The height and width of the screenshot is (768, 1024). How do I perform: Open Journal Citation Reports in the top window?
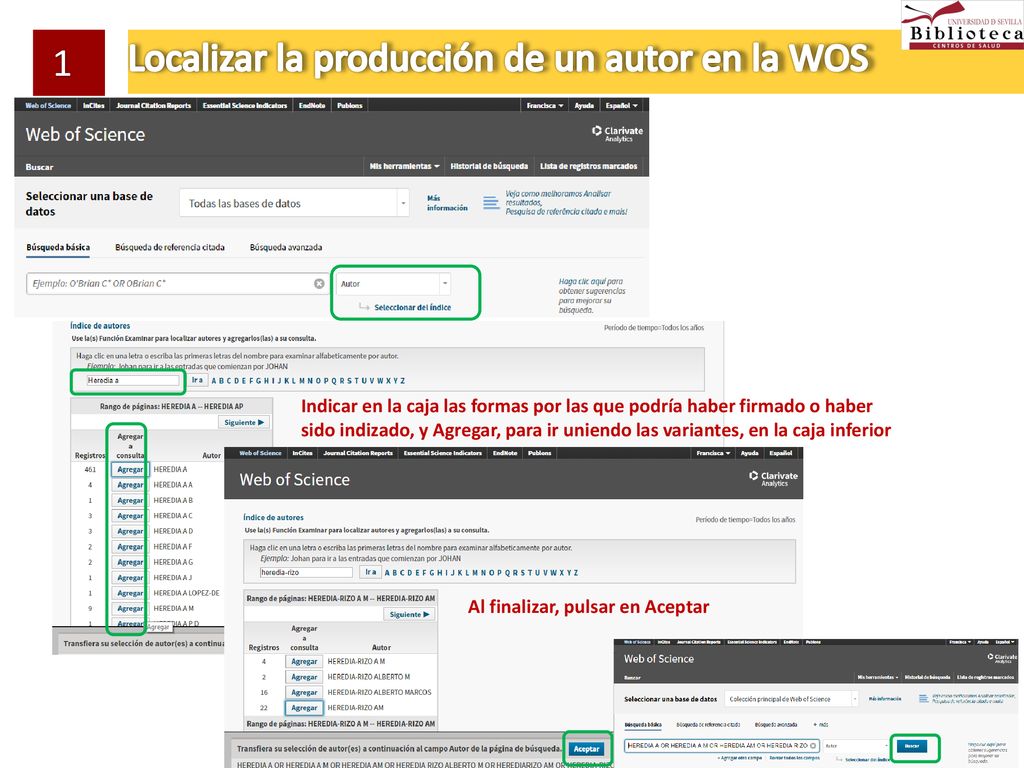pyautogui.click(x=153, y=105)
